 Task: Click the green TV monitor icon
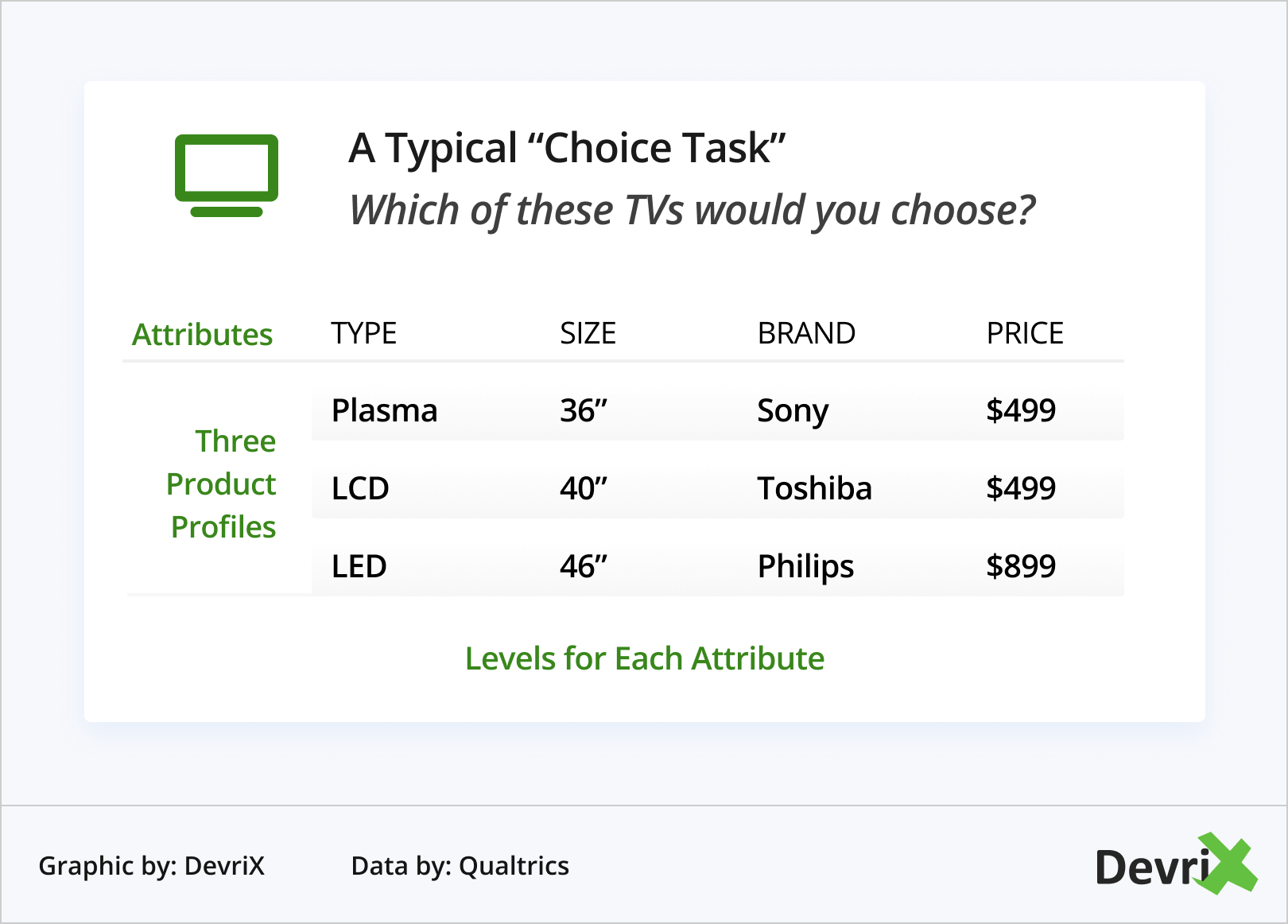point(227,175)
